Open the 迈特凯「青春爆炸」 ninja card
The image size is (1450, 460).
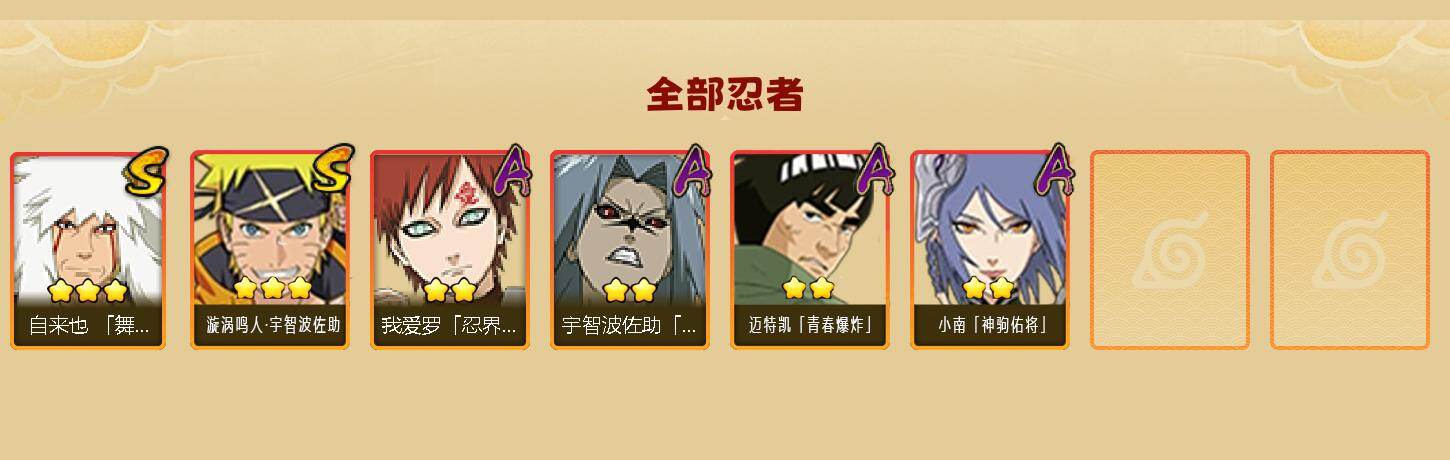[x=810, y=249]
